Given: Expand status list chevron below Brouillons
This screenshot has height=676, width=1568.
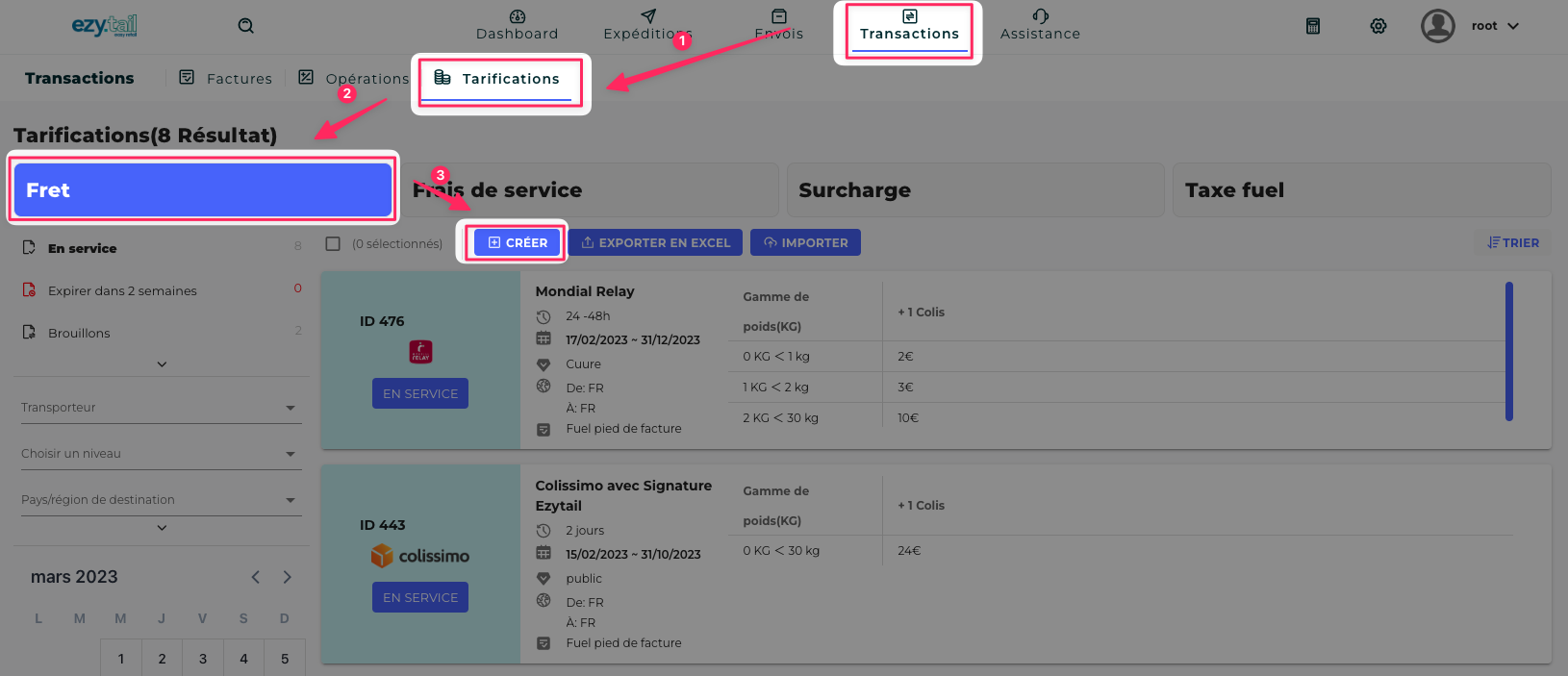Looking at the screenshot, I should (162, 364).
